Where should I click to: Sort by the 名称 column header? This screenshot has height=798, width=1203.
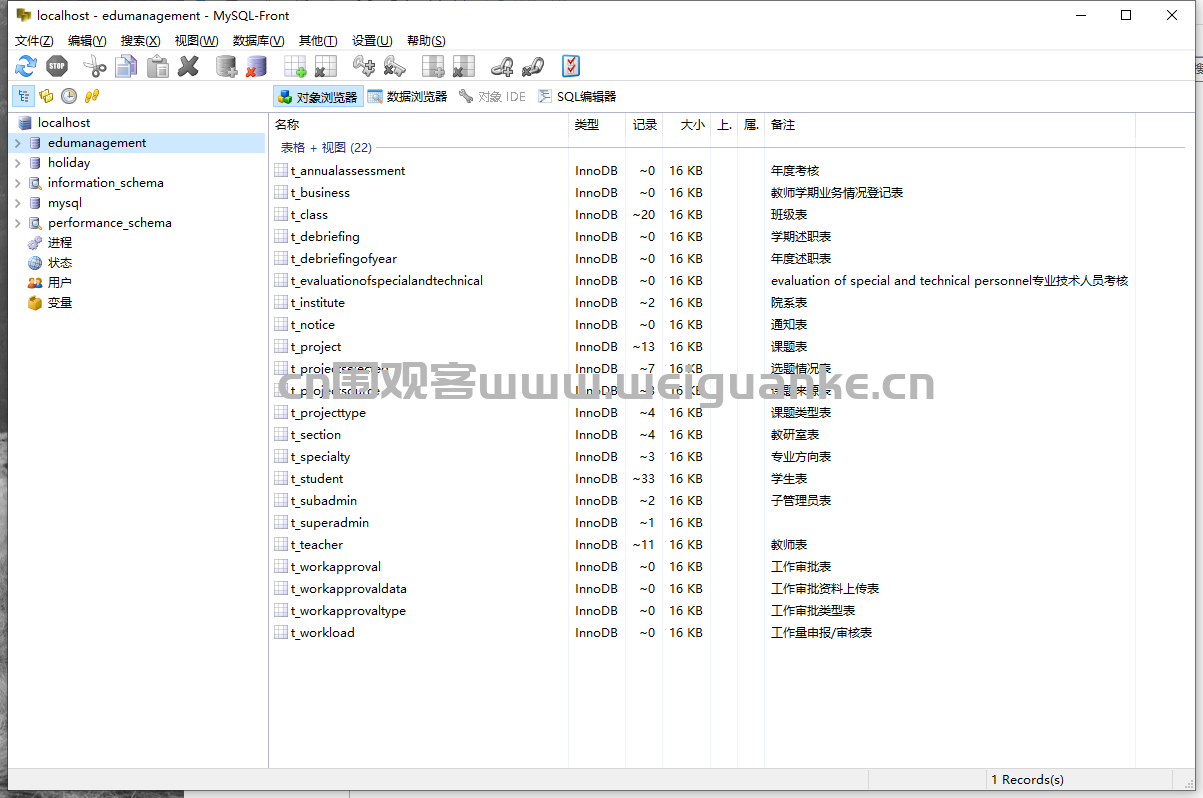(x=419, y=125)
